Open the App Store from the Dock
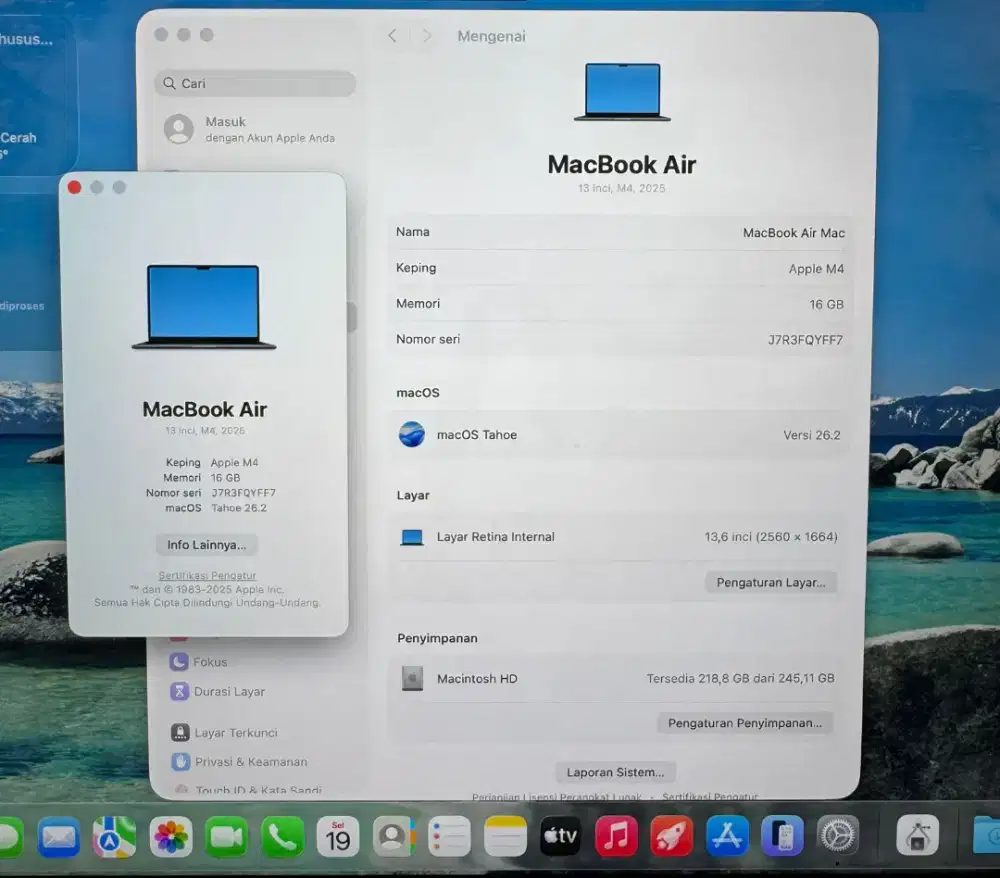Image resolution: width=1000 pixels, height=878 pixels. tap(727, 837)
